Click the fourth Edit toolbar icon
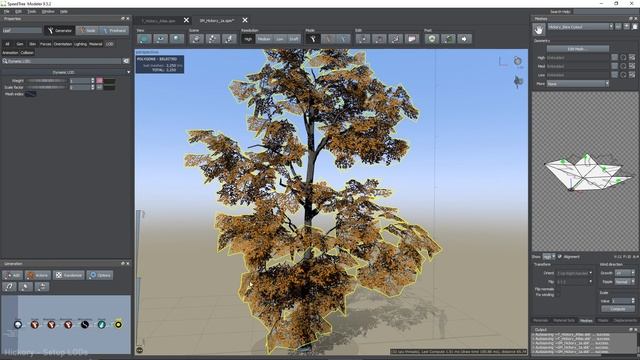Viewport: 640px width, 360px height. (412, 39)
